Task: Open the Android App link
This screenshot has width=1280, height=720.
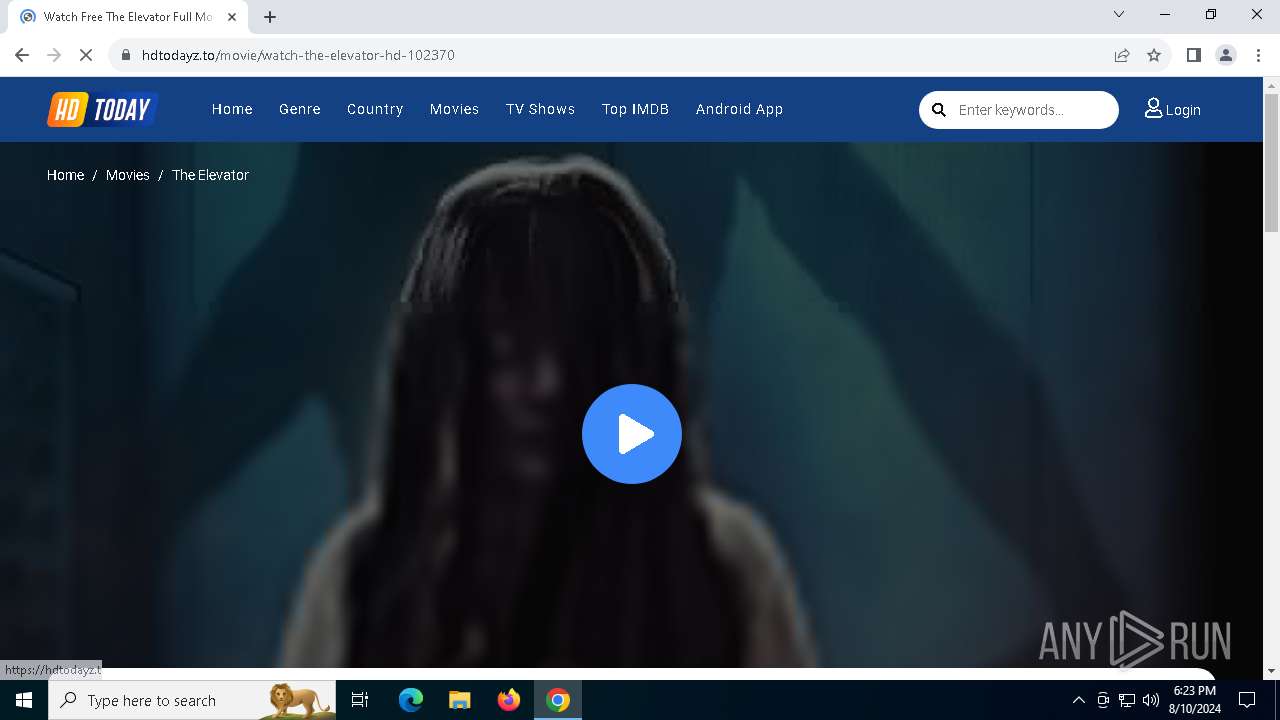Action: tap(739, 109)
